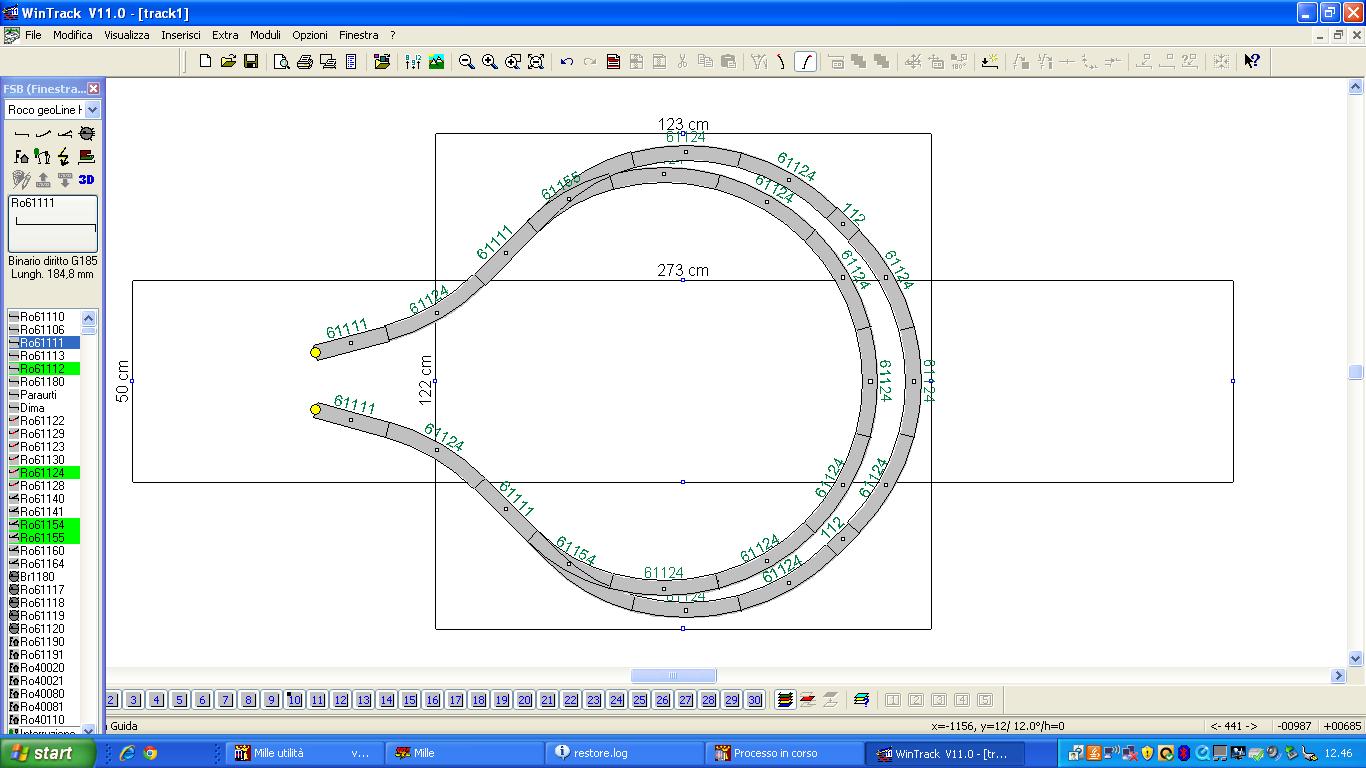Open the parts list red document icon
This screenshot has height=768, width=1366.
click(x=613, y=61)
